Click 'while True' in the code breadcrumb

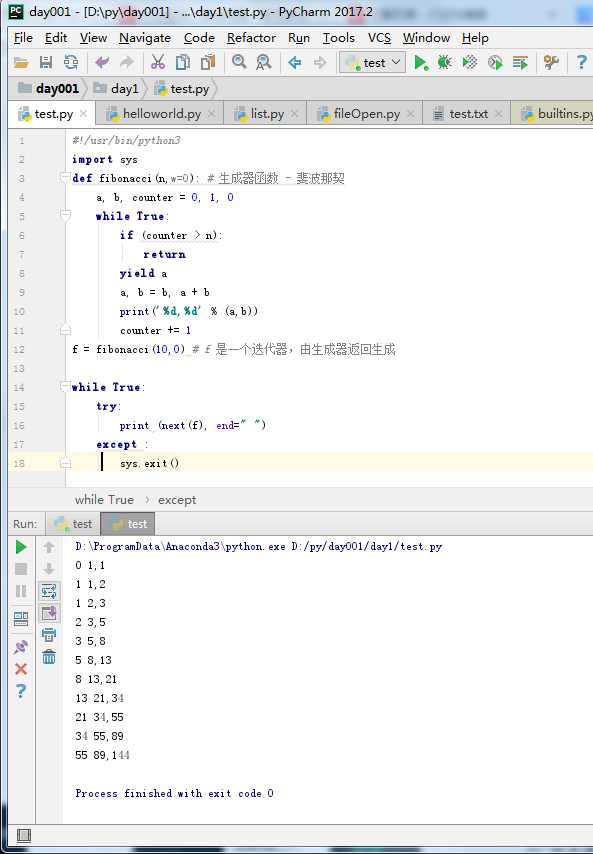pyautogui.click(x=104, y=499)
